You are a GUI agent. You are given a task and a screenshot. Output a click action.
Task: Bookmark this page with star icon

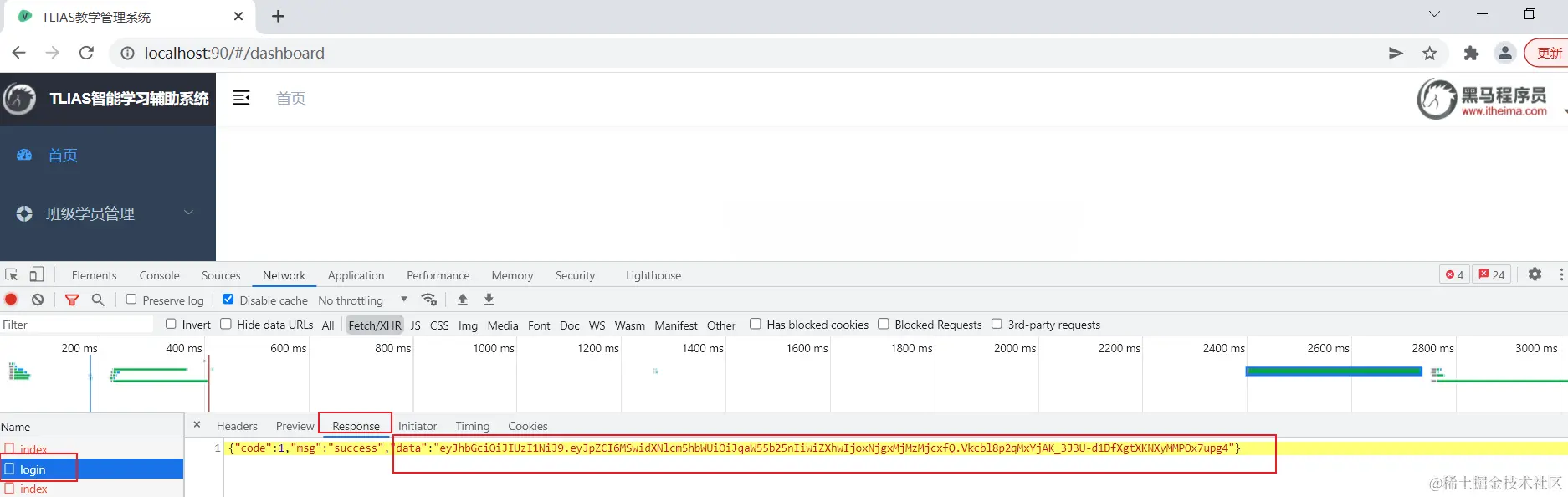tap(1430, 54)
